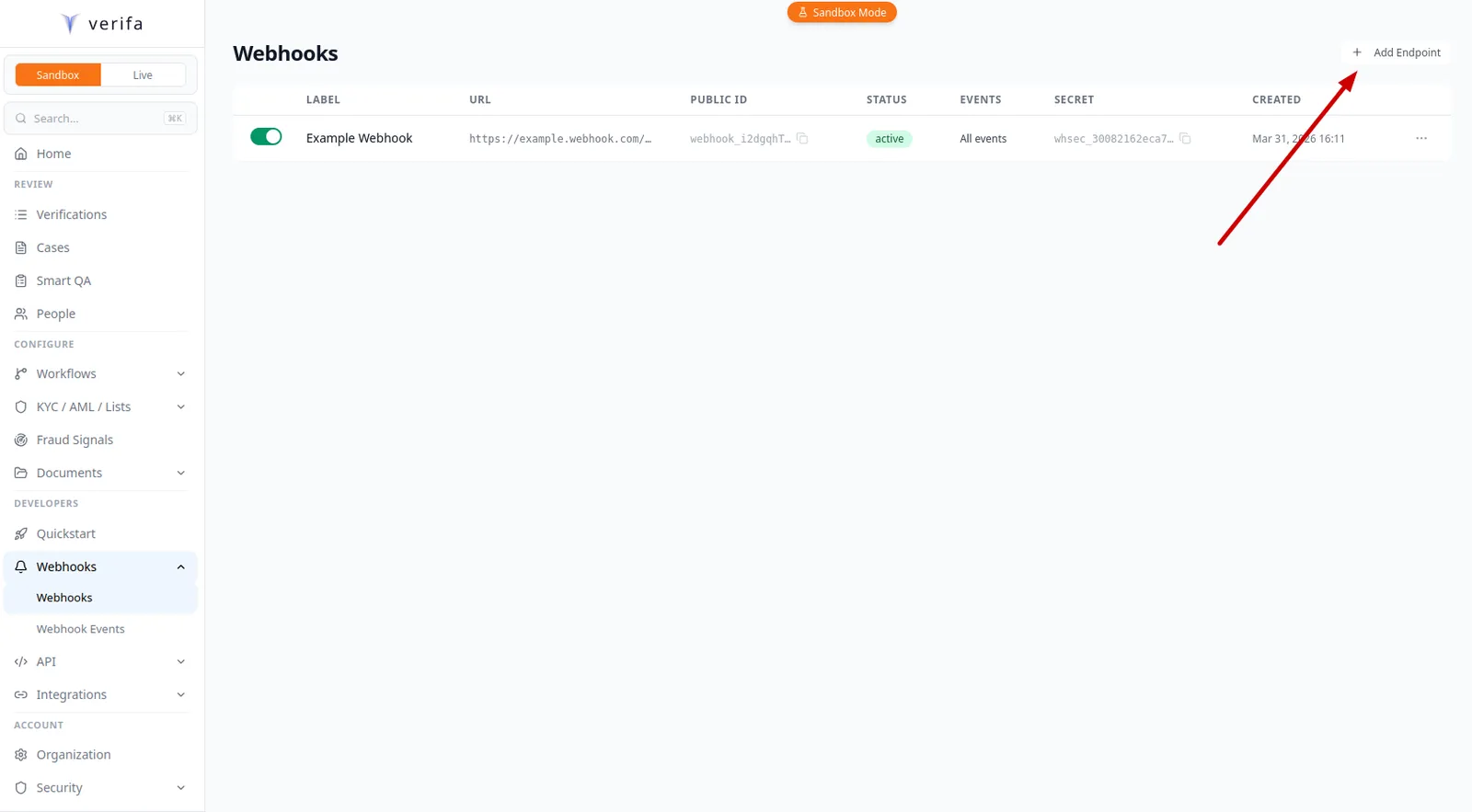1472x812 pixels.
Task: Click the search magnifier icon
Action: pos(21,119)
